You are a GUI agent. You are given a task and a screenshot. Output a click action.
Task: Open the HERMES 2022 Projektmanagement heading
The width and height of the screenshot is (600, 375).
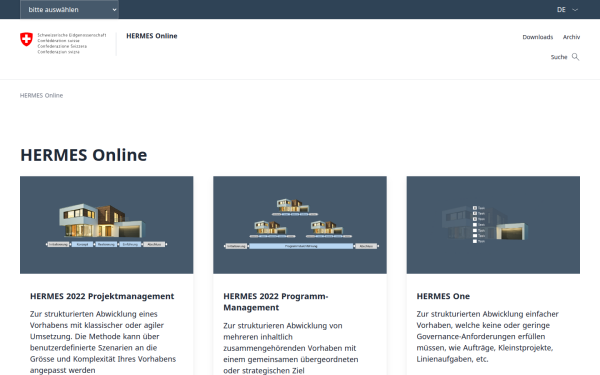point(102,296)
